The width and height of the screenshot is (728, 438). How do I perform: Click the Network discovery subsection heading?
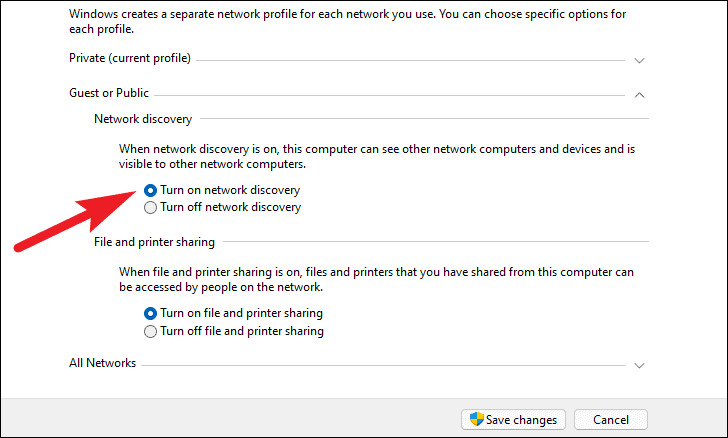click(x=143, y=119)
